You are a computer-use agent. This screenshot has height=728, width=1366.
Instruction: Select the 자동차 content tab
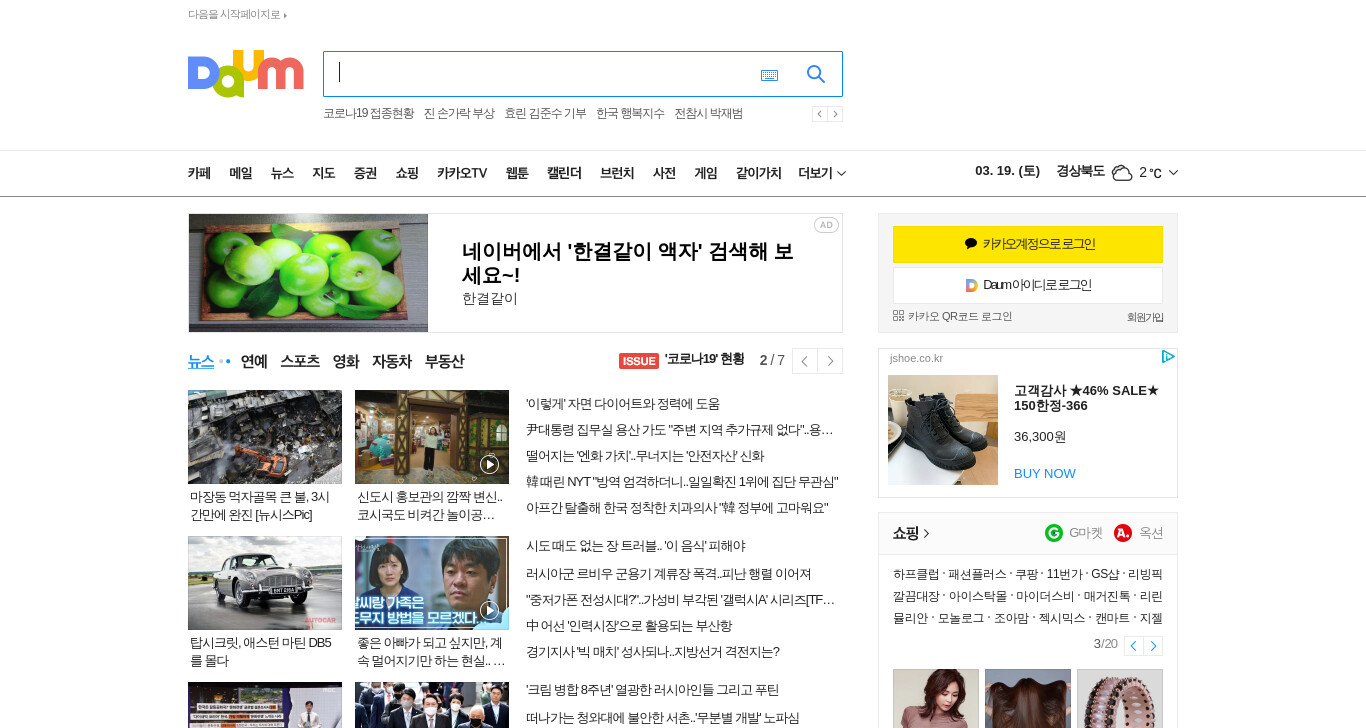tap(392, 361)
